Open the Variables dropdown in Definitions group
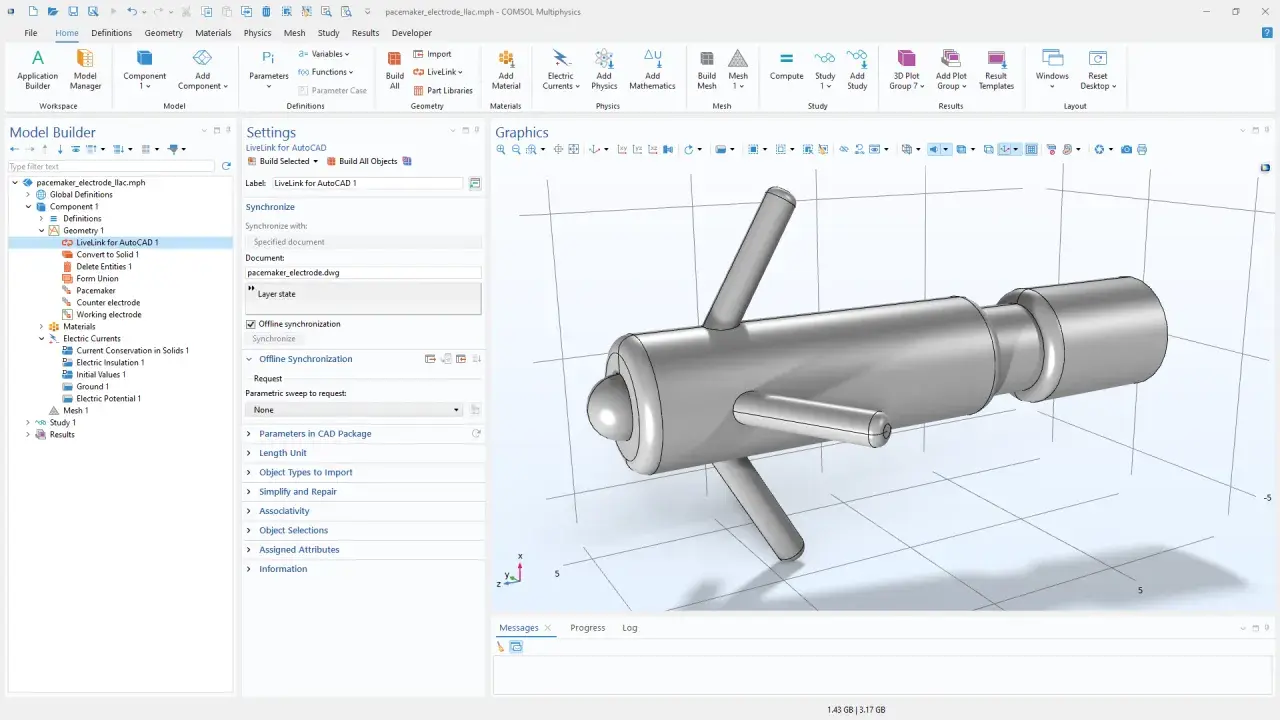This screenshot has width=1280, height=720. tap(325, 54)
